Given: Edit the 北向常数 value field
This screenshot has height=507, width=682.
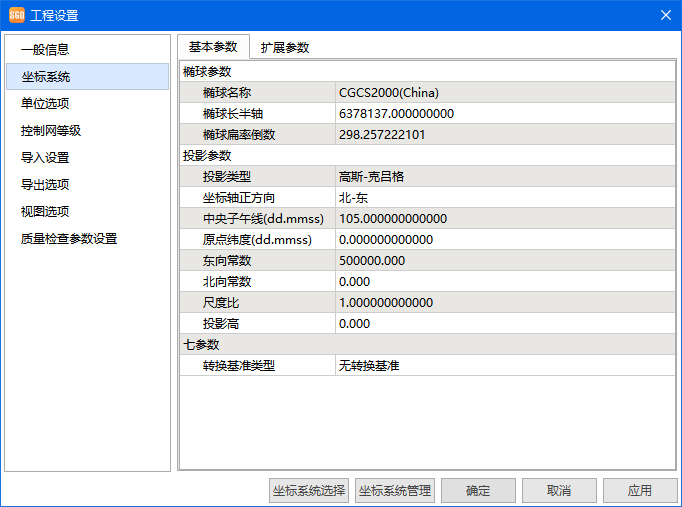Looking at the screenshot, I should coord(505,281).
